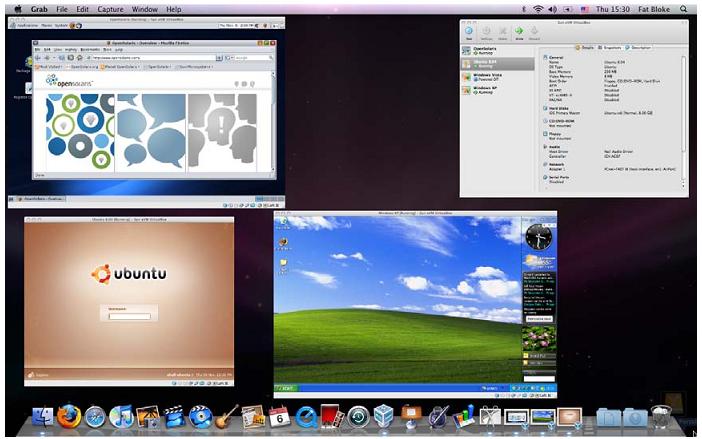Open GarageBand guitar icon in the Dock

227,417
